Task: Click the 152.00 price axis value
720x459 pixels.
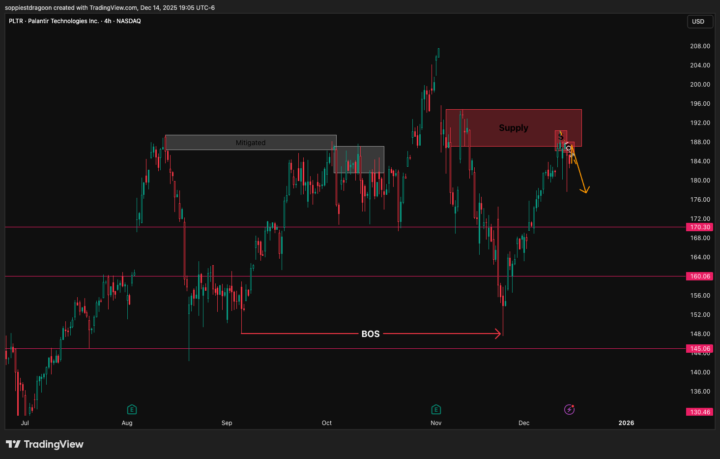Action: (x=700, y=315)
